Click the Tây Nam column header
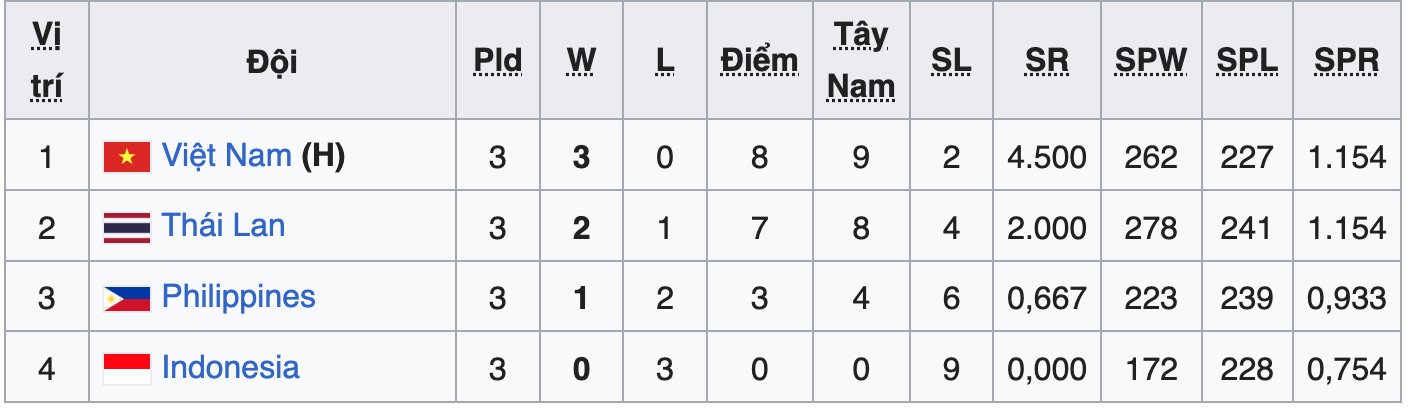 [861, 62]
